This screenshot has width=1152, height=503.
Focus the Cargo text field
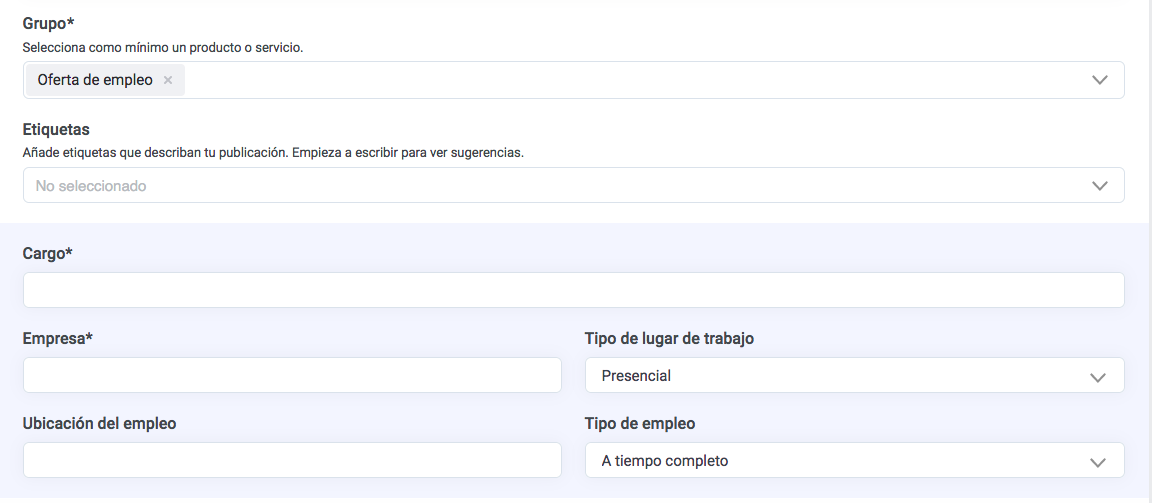tap(573, 290)
